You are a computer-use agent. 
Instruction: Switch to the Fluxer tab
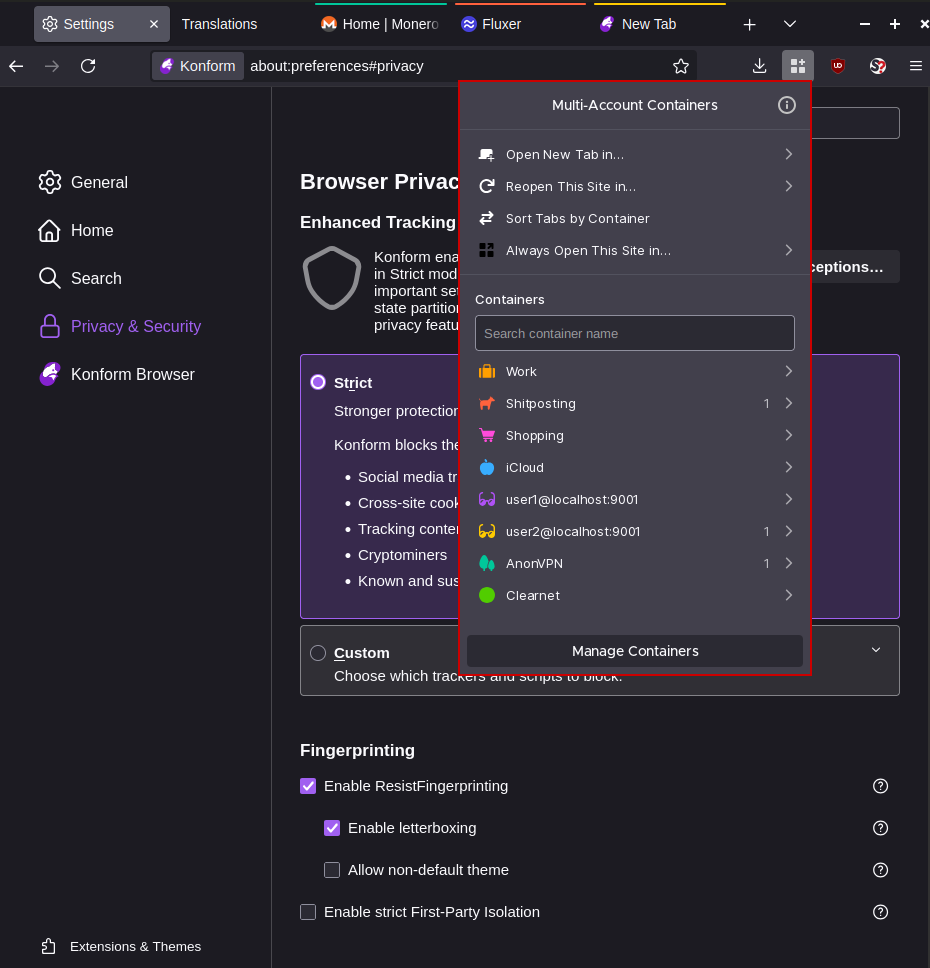click(501, 24)
